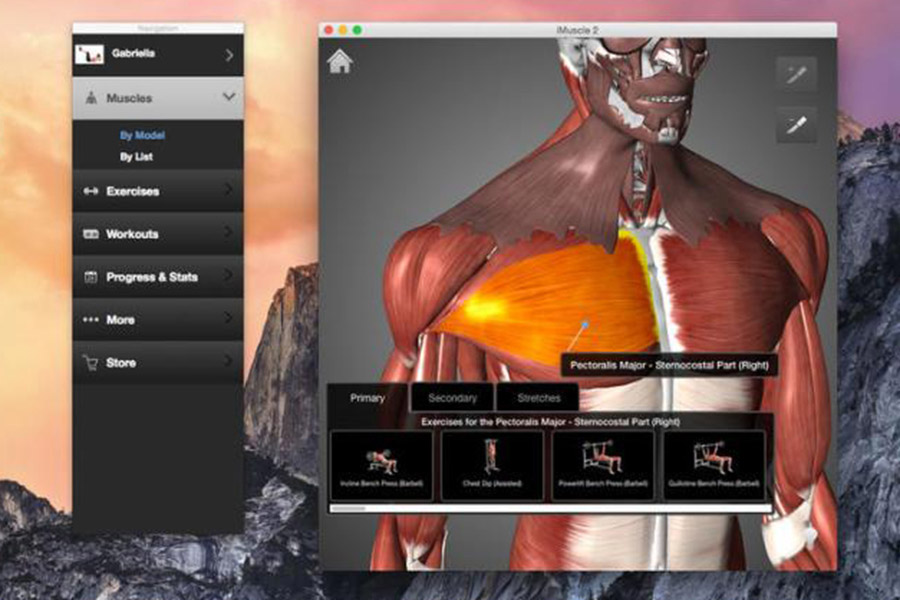Image resolution: width=900 pixels, height=600 pixels.
Task: Click the Store cart icon
Action: pyautogui.click(x=89, y=363)
